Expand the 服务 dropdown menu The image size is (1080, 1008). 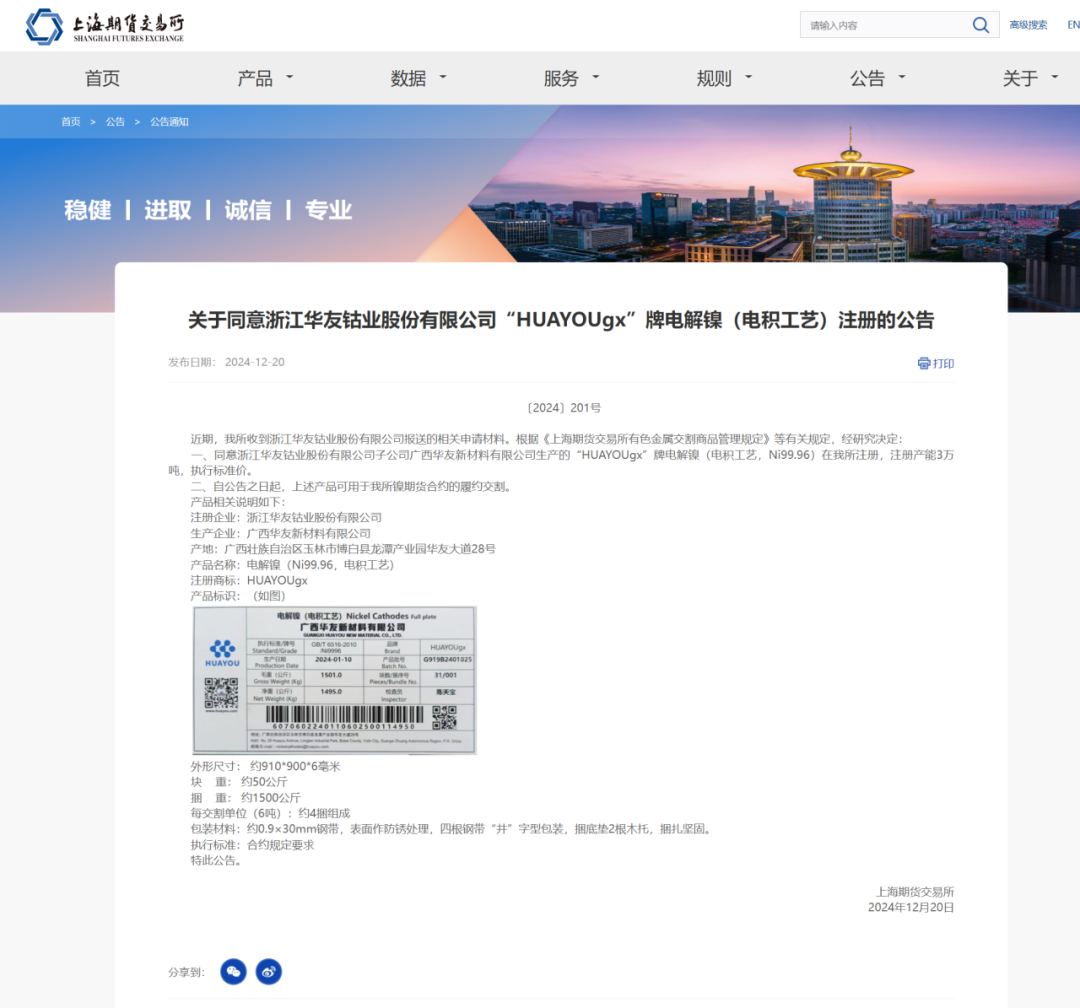coord(571,78)
